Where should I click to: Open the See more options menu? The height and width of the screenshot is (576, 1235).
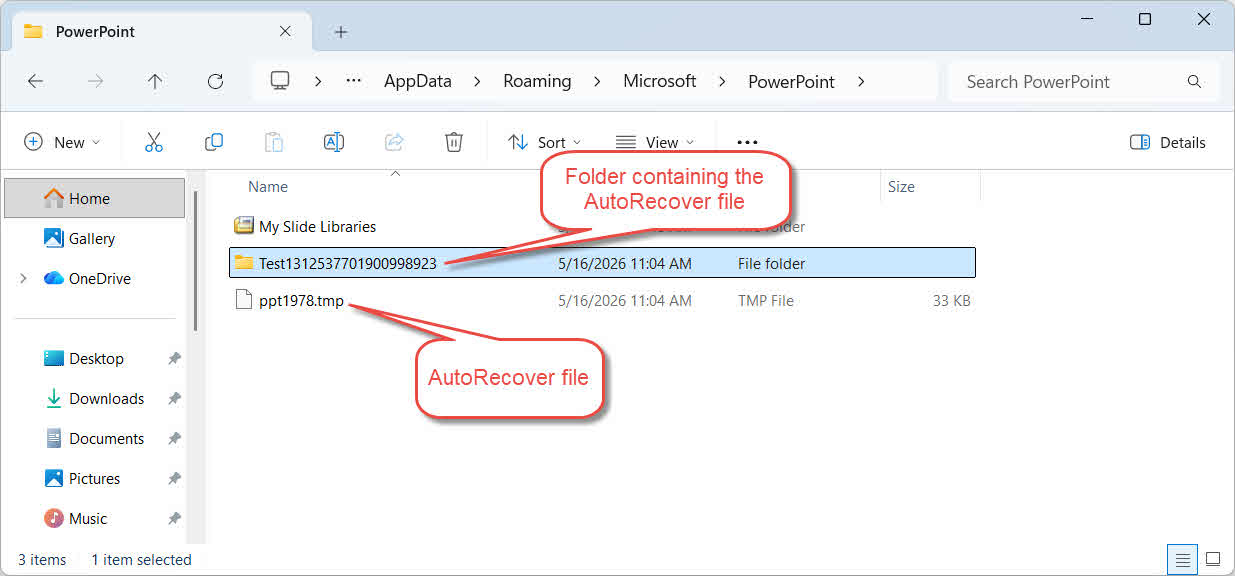point(747,142)
